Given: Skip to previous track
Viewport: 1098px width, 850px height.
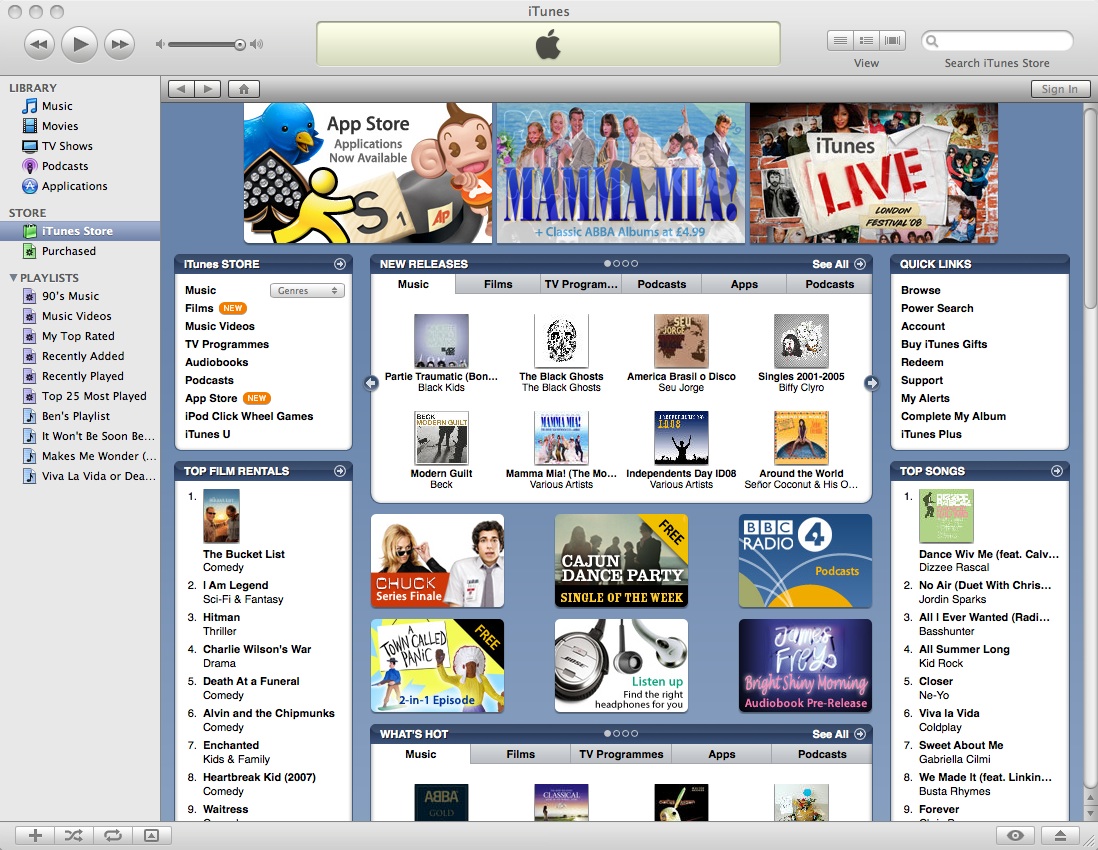Looking at the screenshot, I should [x=39, y=44].
